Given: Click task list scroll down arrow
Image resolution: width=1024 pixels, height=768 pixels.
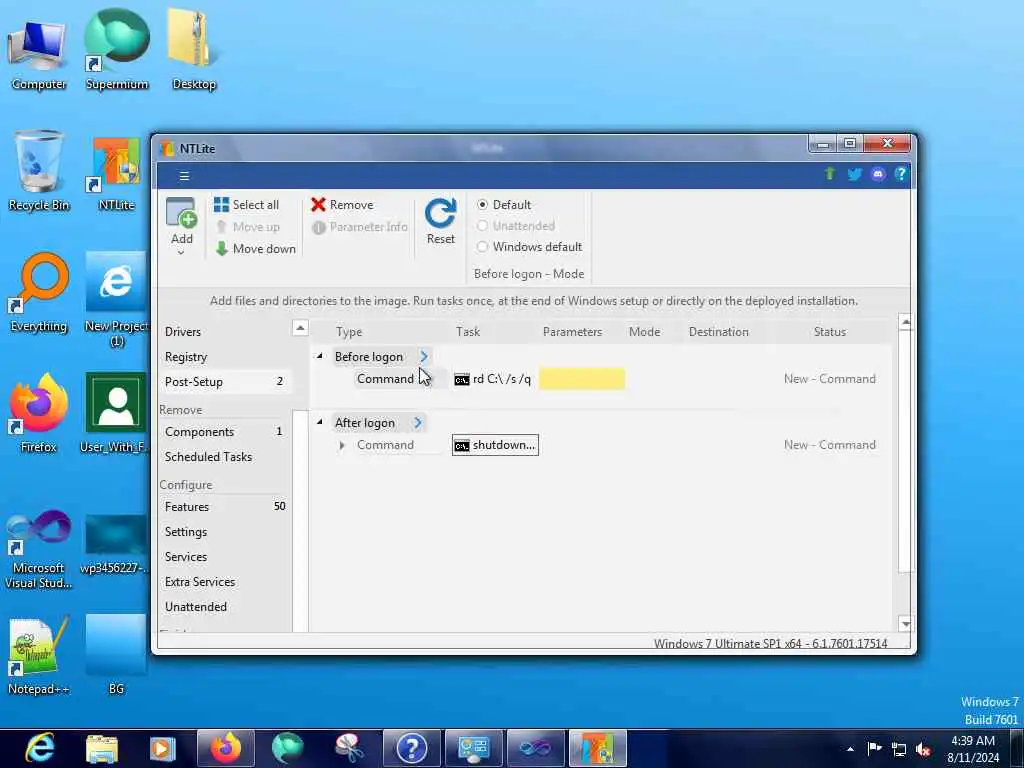Looking at the screenshot, I should click(x=905, y=624).
